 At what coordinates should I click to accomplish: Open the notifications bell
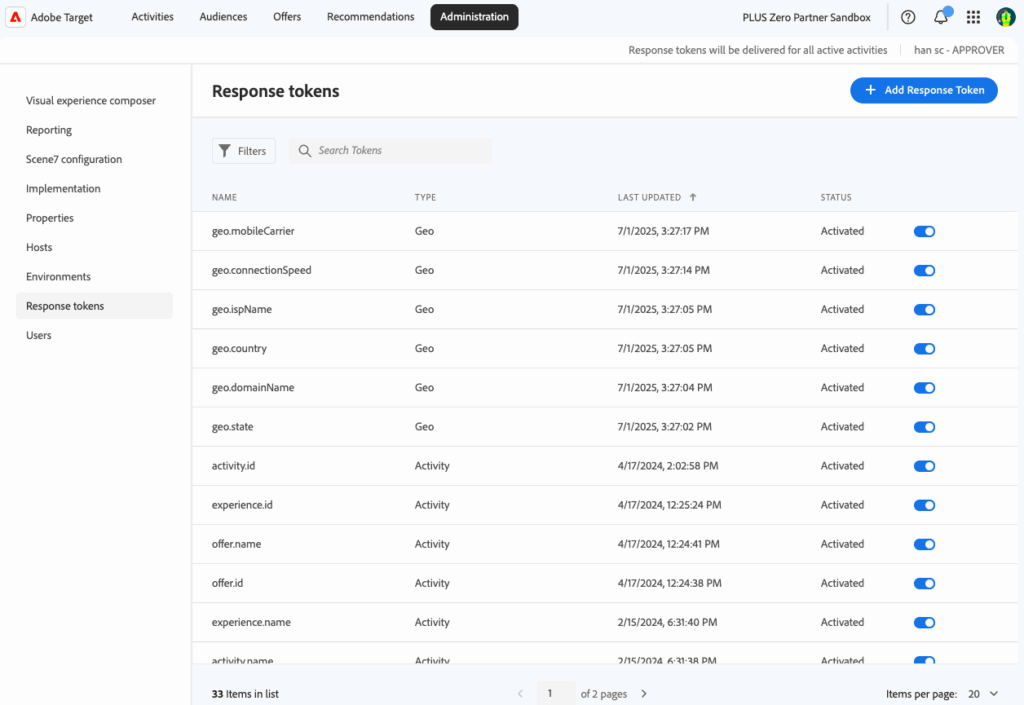(938, 16)
